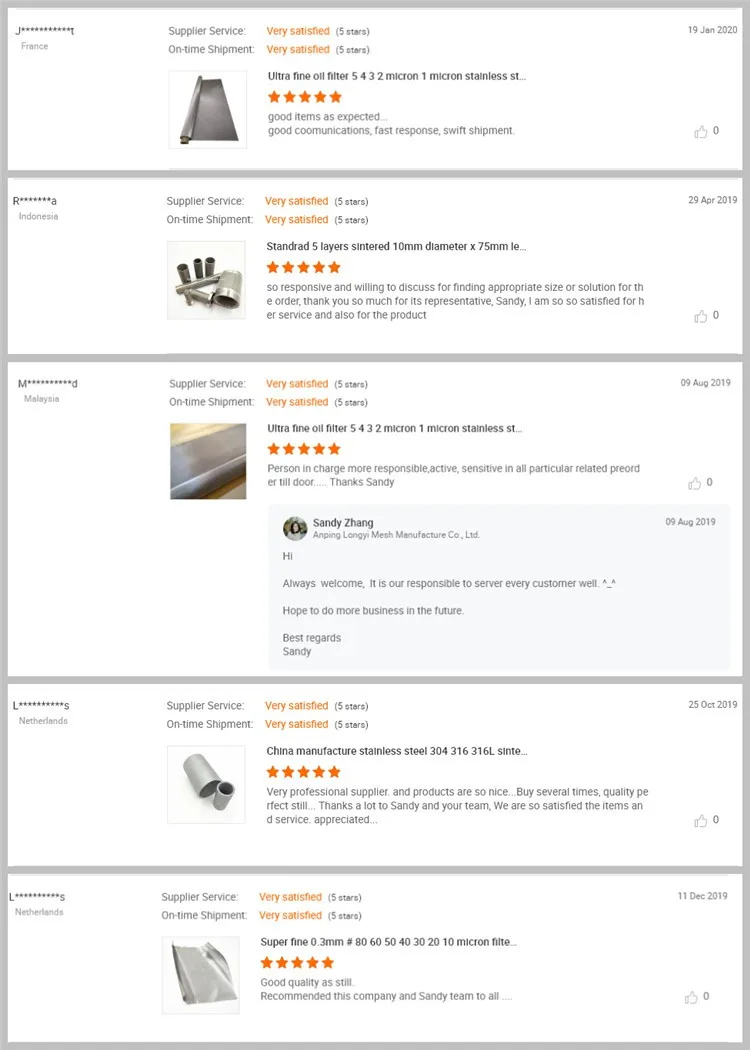Give thumbs-up to the Malaysia buyer's review
This screenshot has width=750, height=1050.
tap(695, 483)
